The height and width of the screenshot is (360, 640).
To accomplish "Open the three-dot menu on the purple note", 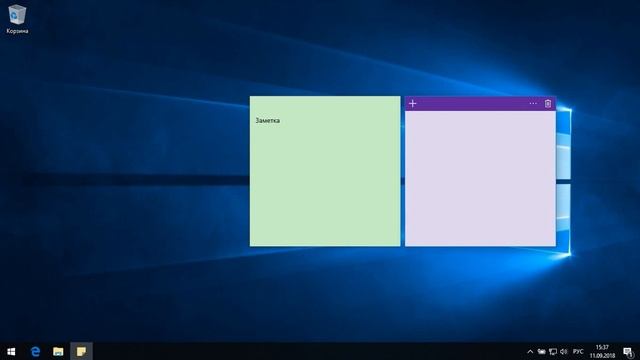I will pyautogui.click(x=533, y=104).
